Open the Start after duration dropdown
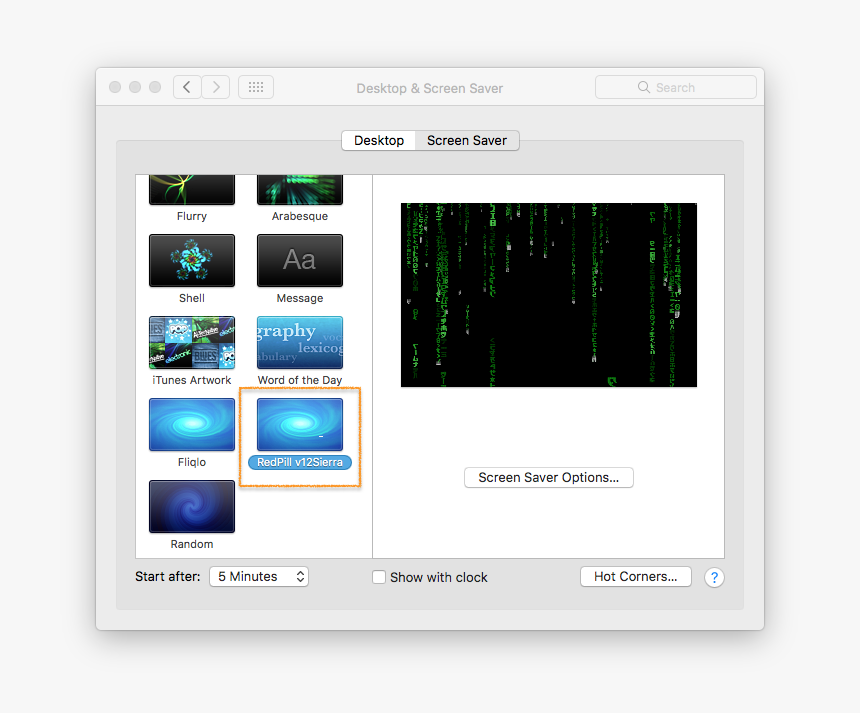This screenshot has width=860, height=713. click(258, 576)
